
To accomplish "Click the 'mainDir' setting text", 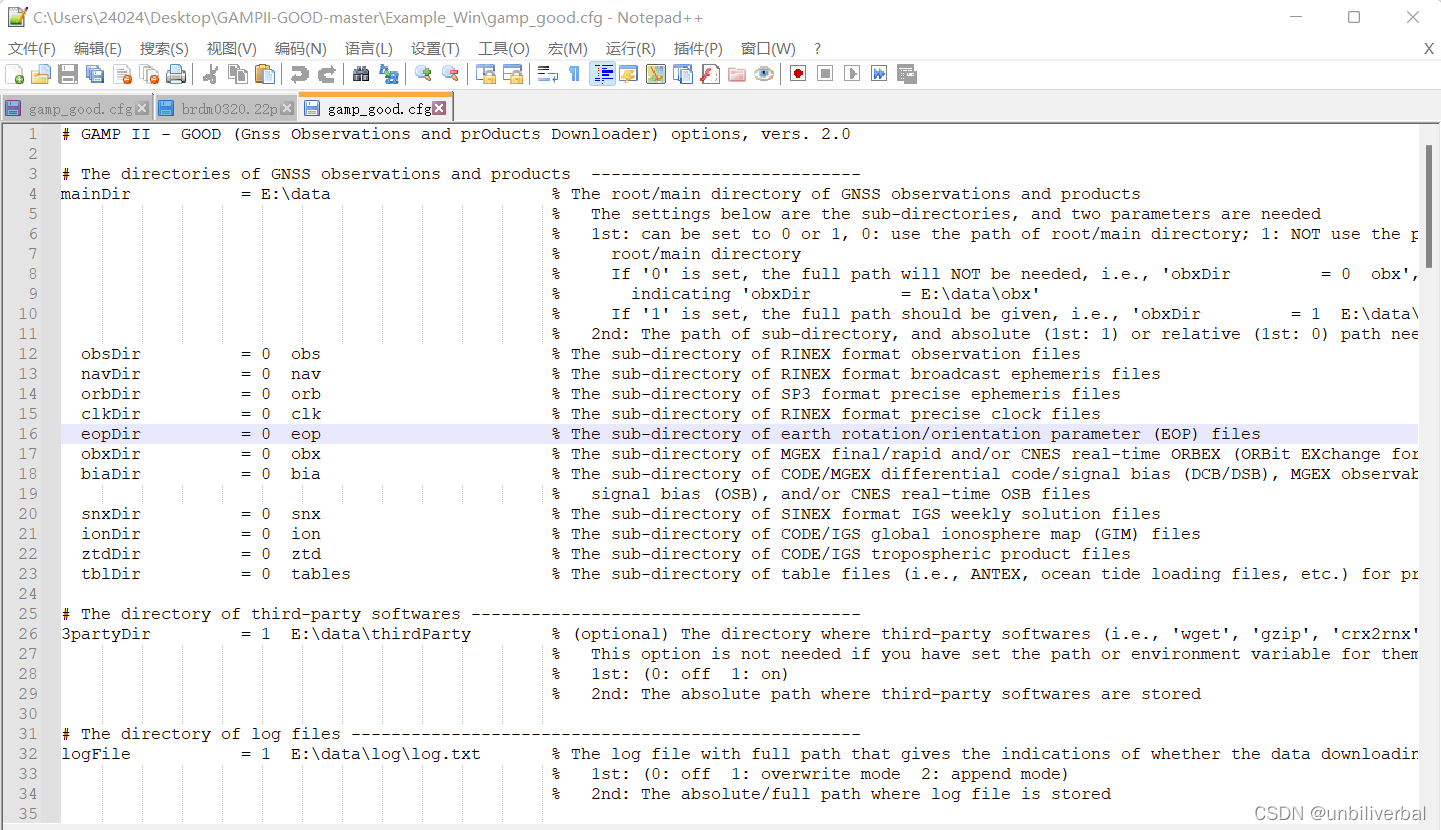I will coord(96,194).
